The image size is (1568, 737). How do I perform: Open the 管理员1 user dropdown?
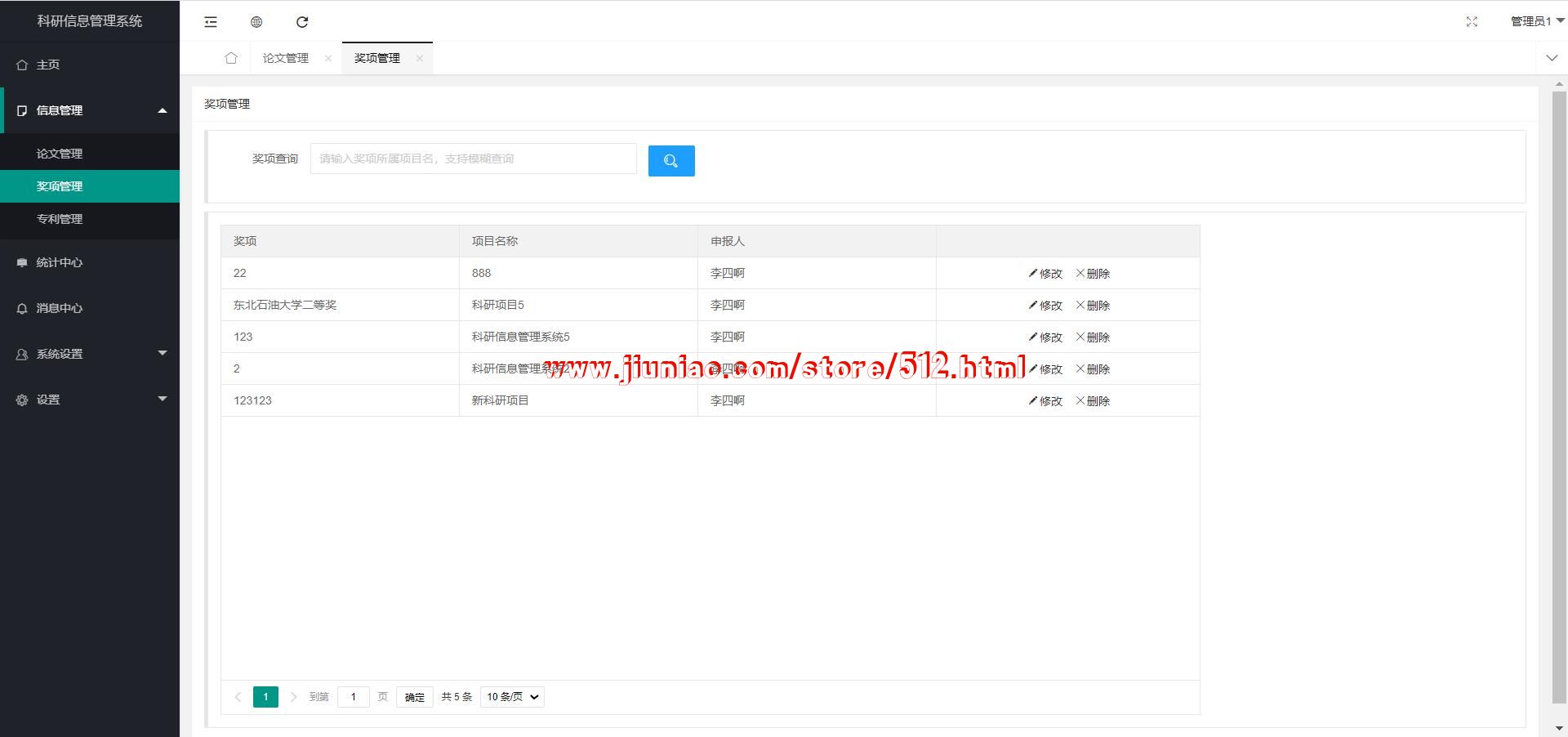1537,21
